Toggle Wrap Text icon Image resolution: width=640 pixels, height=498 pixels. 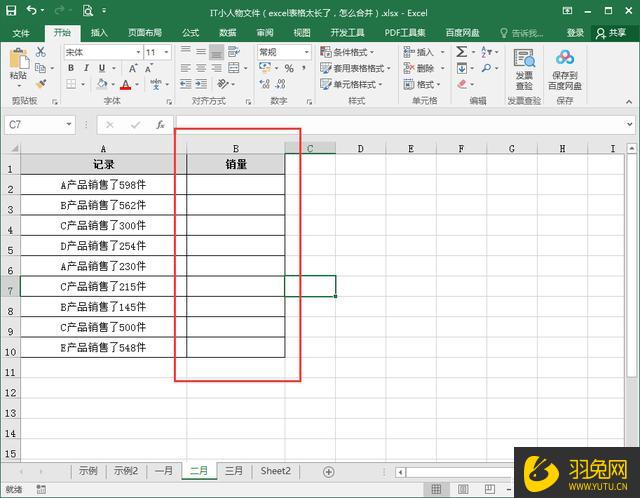click(x=233, y=52)
